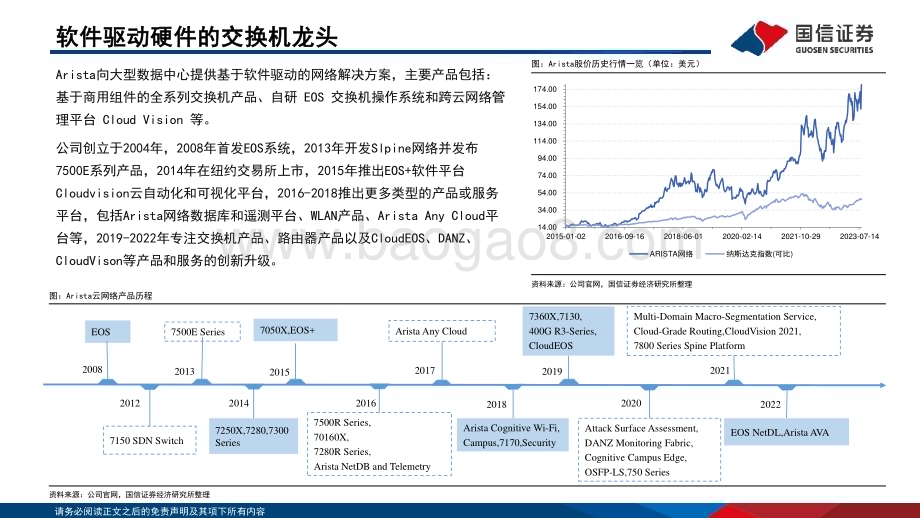
Task: Select the EOS NetDL,Arista AVA box
Action: [786, 432]
